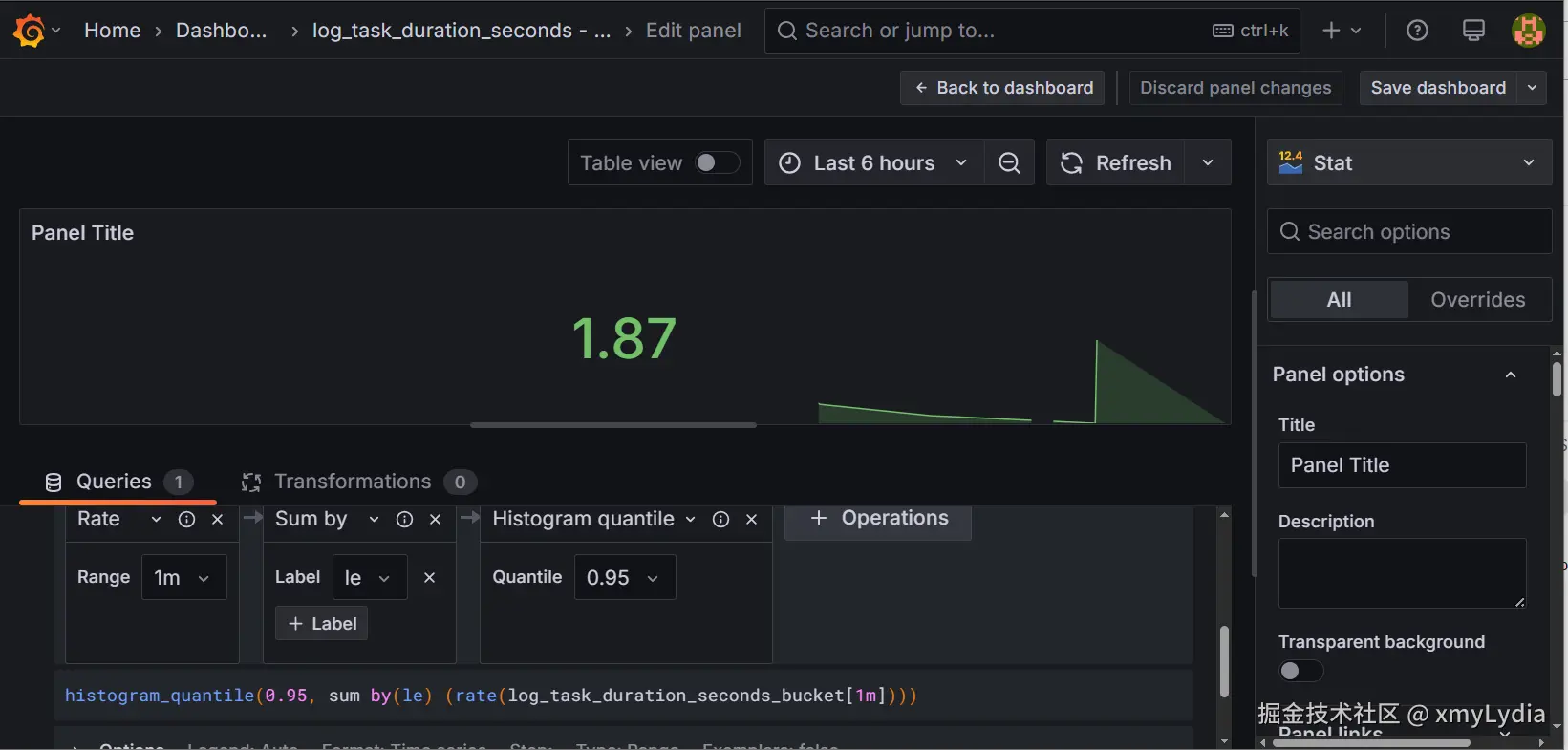1568x750 pixels.
Task: Open the user avatar profile menu
Action: (x=1528, y=31)
